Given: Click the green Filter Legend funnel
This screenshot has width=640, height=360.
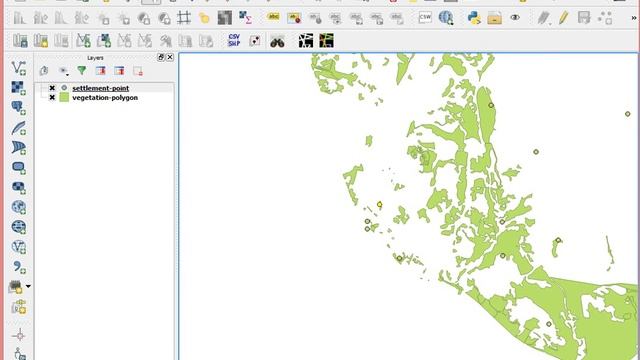Looking at the screenshot, I should point(82,71).
